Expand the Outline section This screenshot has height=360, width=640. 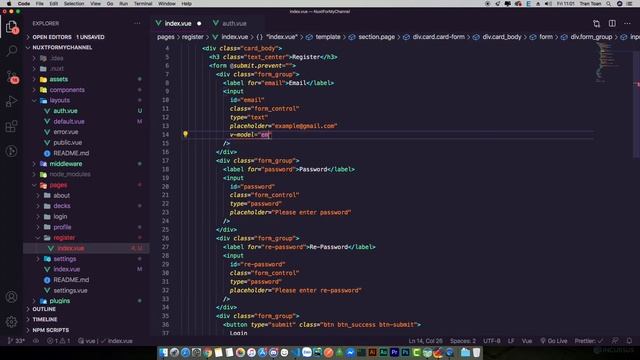(86, 309)
